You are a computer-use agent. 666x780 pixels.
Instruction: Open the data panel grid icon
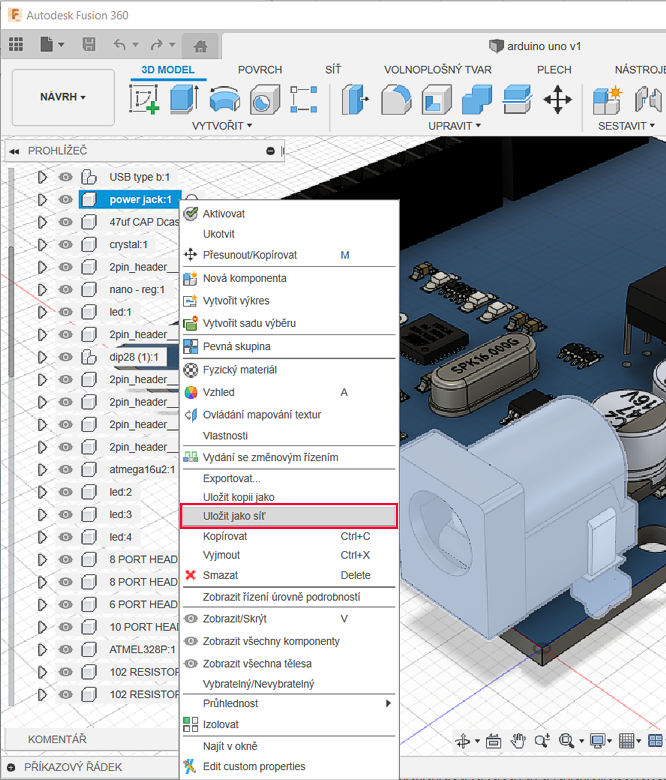pyautogui.click(x=16, y=45)
